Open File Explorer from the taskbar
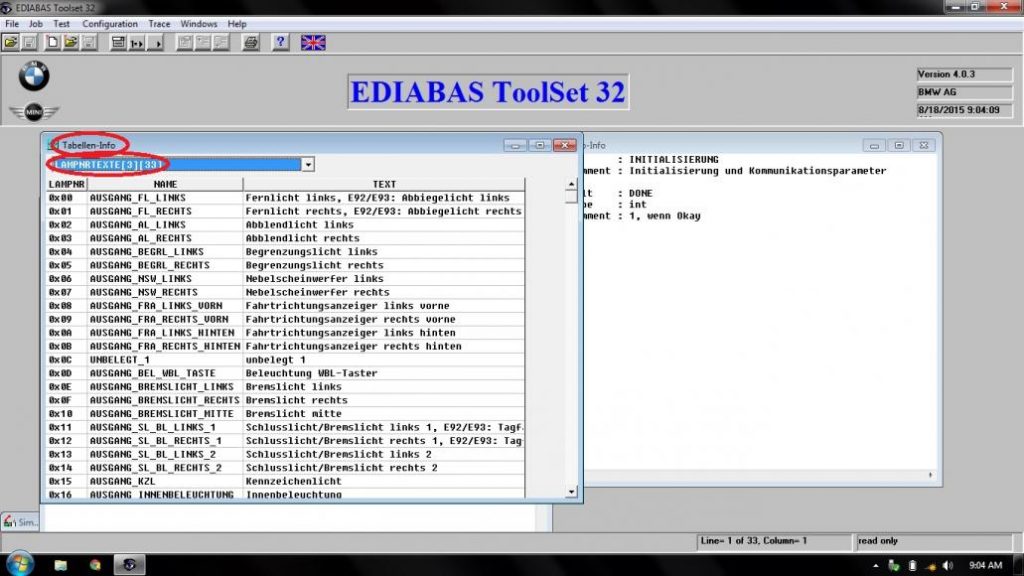 (61, 565)
